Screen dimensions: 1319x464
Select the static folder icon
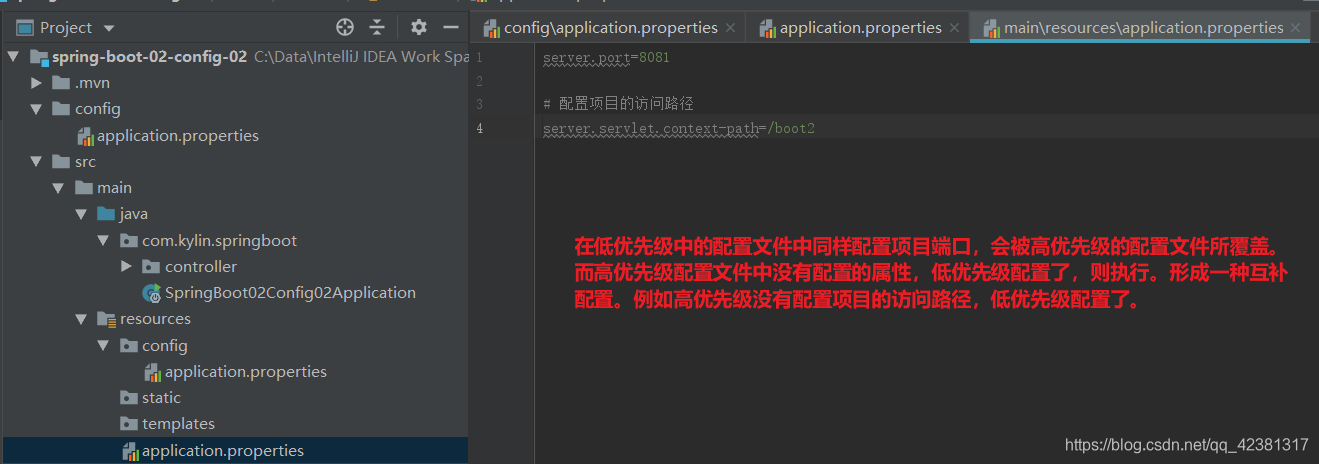[128, 397]
